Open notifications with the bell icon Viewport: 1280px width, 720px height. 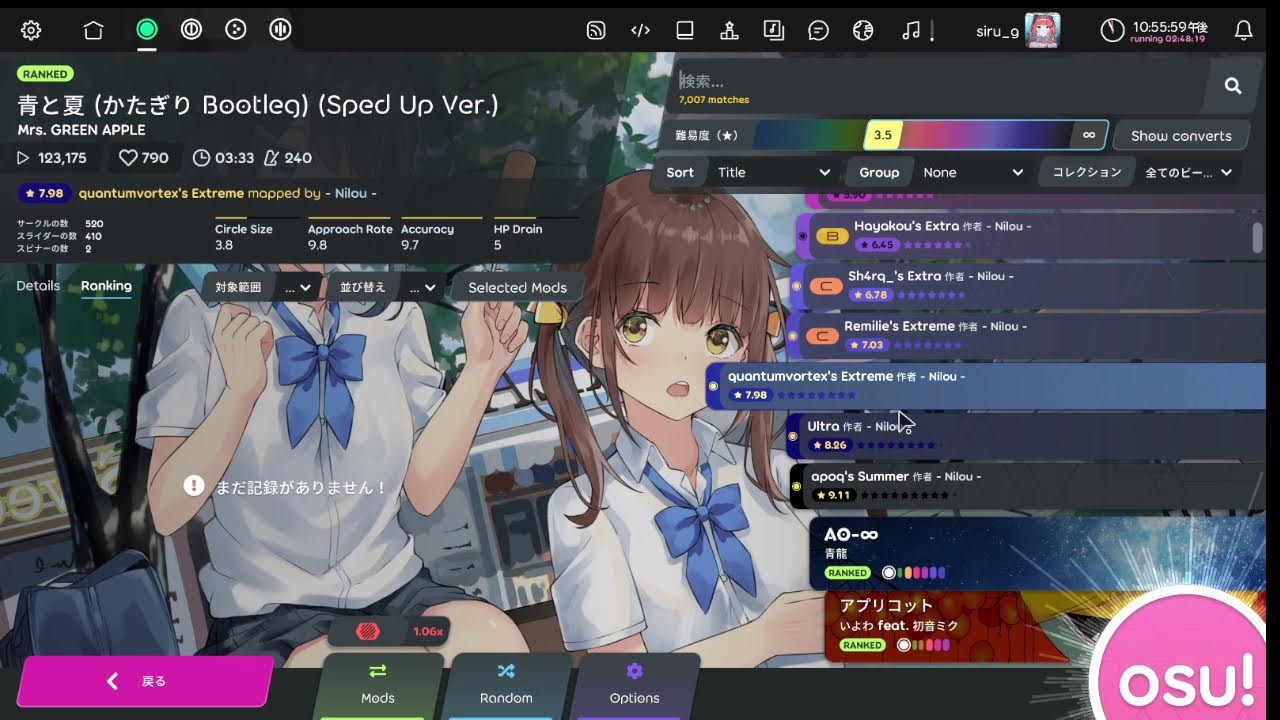[1244, 30]
